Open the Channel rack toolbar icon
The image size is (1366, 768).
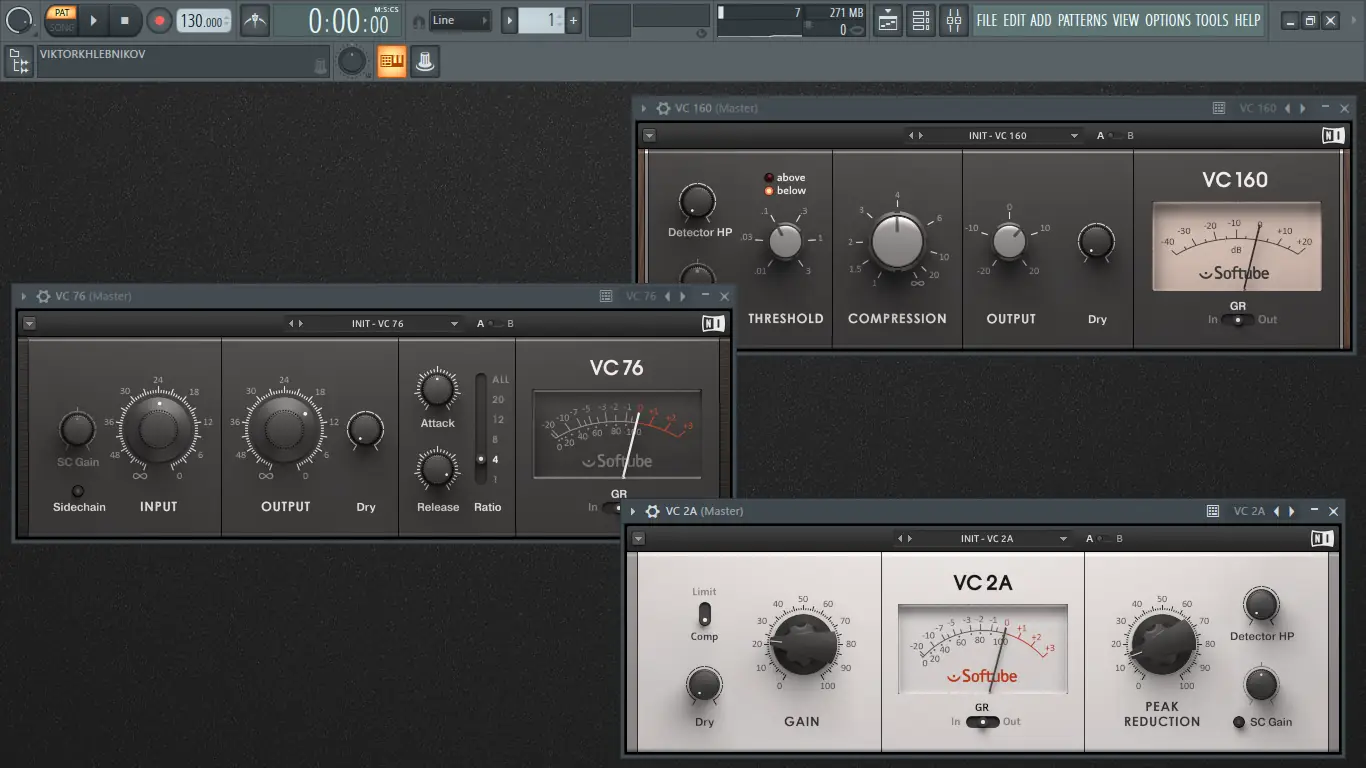tap(921, 19)
